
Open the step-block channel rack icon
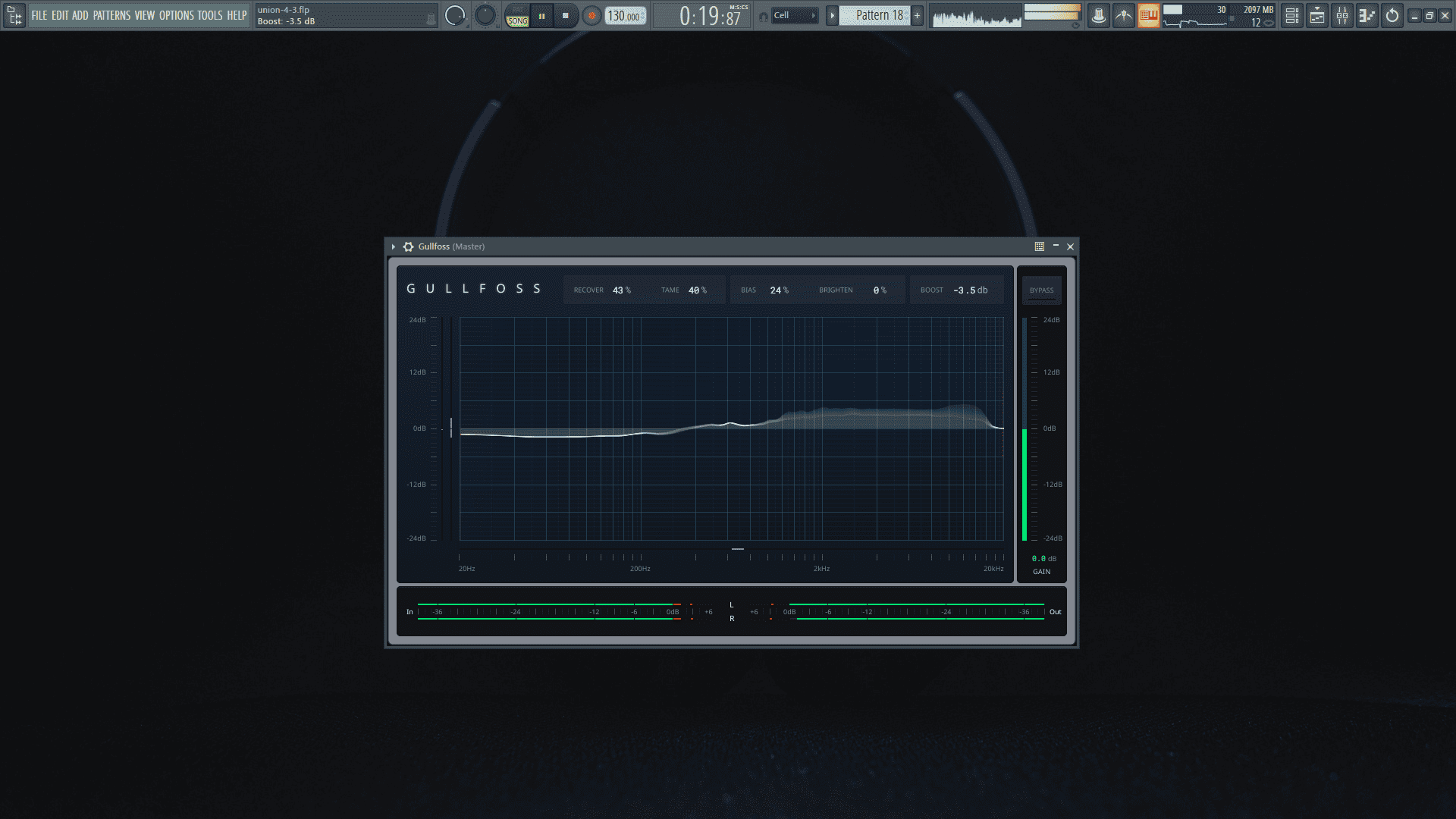(x=1367, y=16)
